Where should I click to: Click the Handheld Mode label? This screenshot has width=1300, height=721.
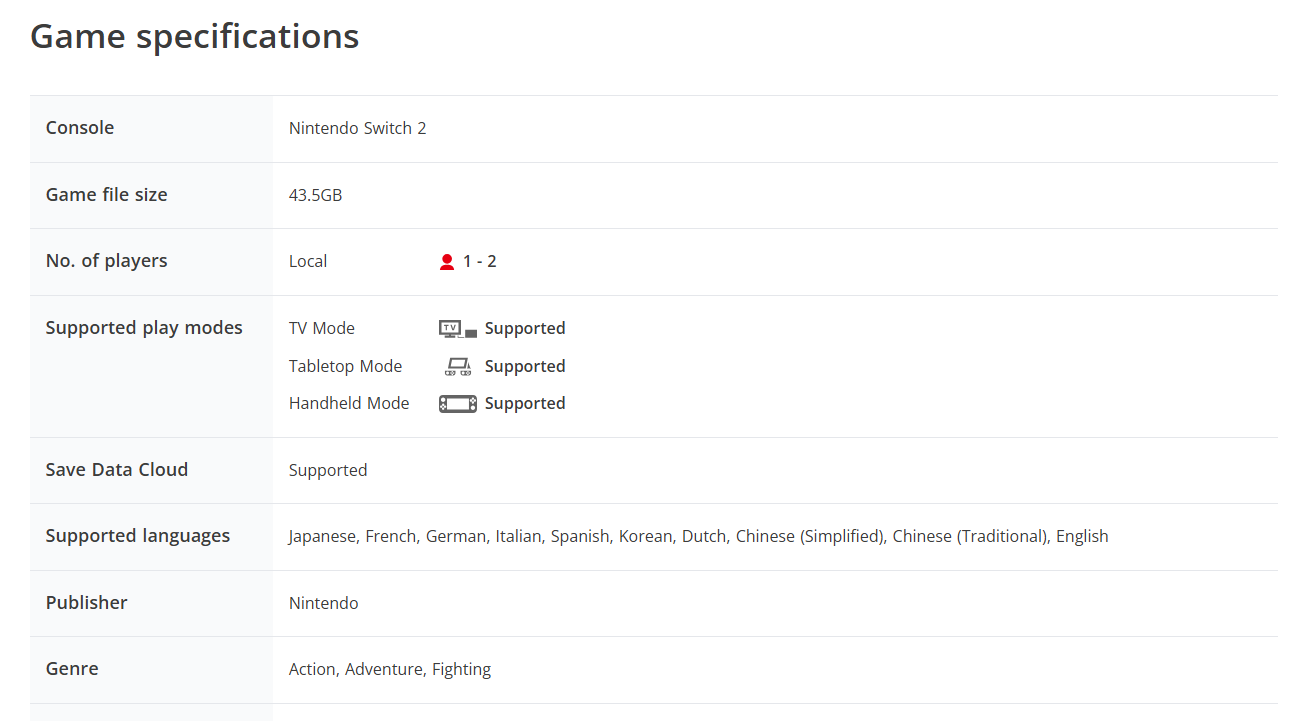[349, 404]
